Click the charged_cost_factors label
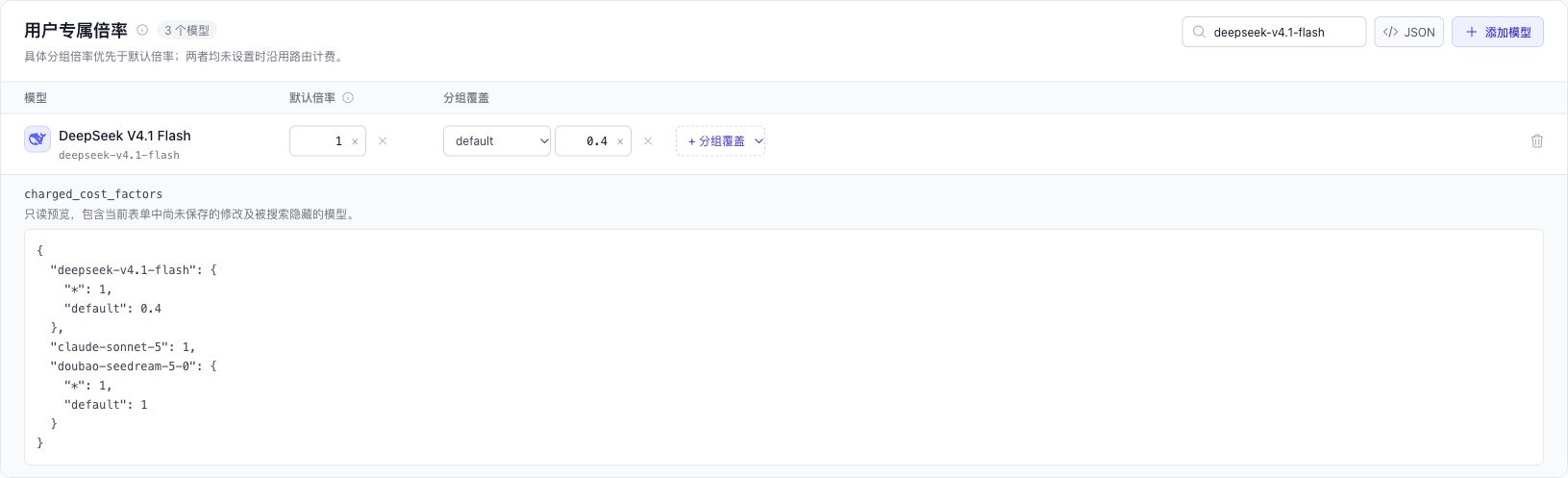 tap(93, 193)
